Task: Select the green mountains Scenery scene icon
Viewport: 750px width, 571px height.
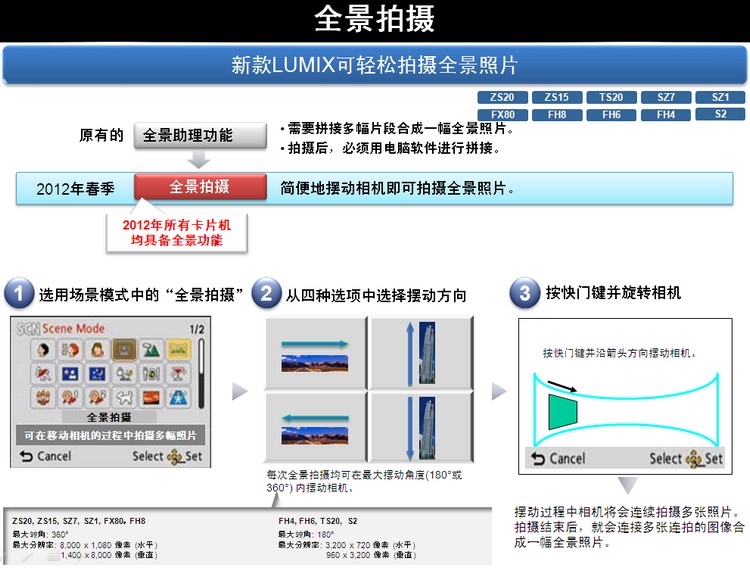Action: pos(151,350)
